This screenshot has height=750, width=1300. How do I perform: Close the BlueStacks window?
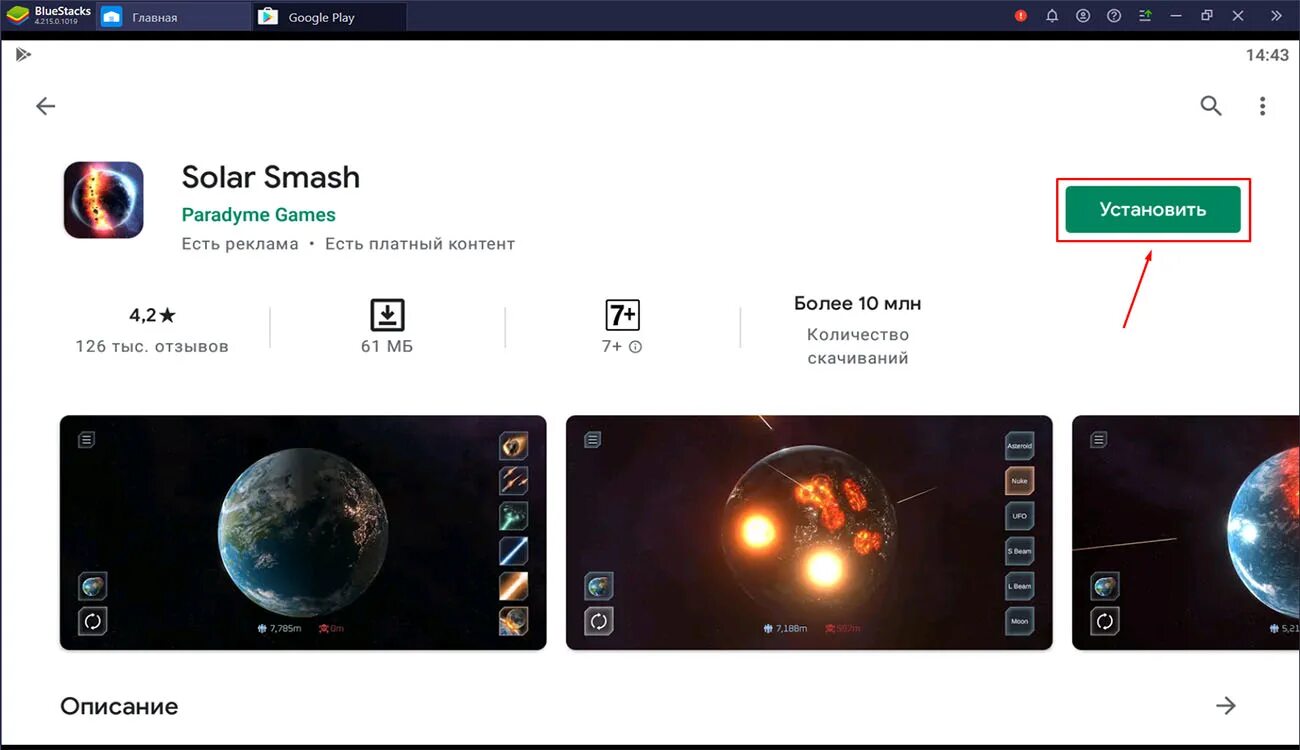[x=1238, y=16]
